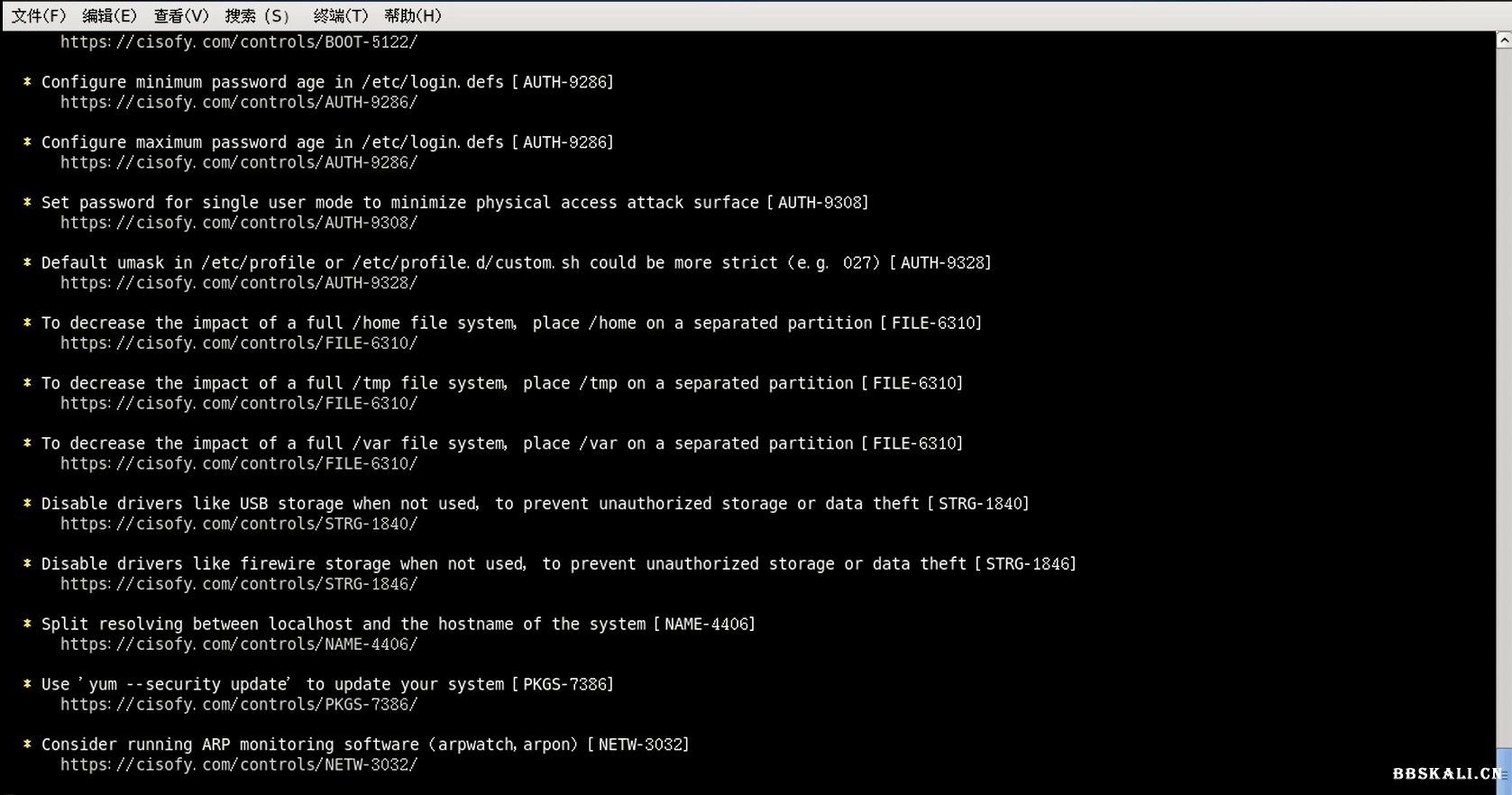Click the BOOT-5122 controls URL
1512x795 pixels.
[x=238, y=42]
